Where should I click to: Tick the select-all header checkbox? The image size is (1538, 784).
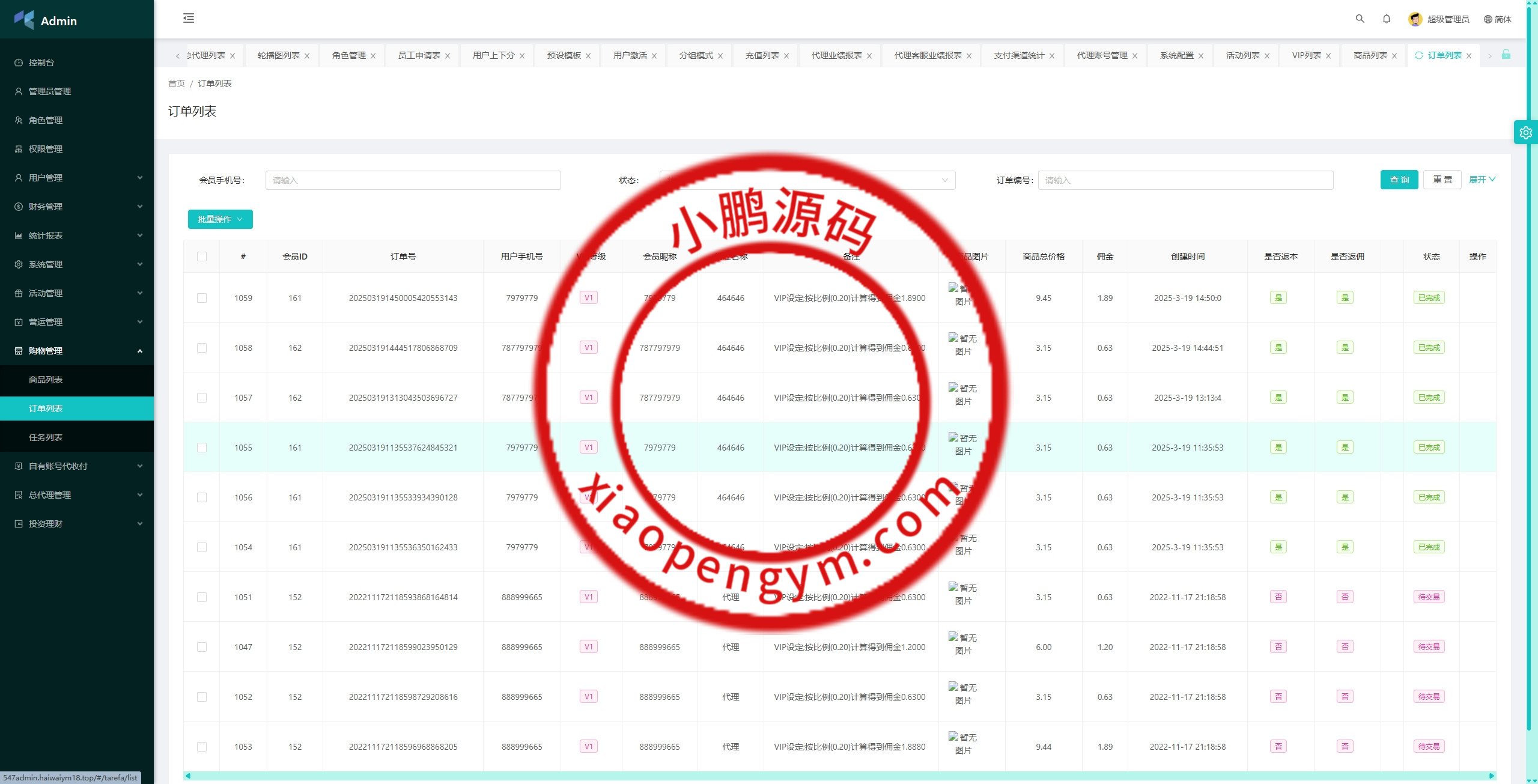coord(202,257)
